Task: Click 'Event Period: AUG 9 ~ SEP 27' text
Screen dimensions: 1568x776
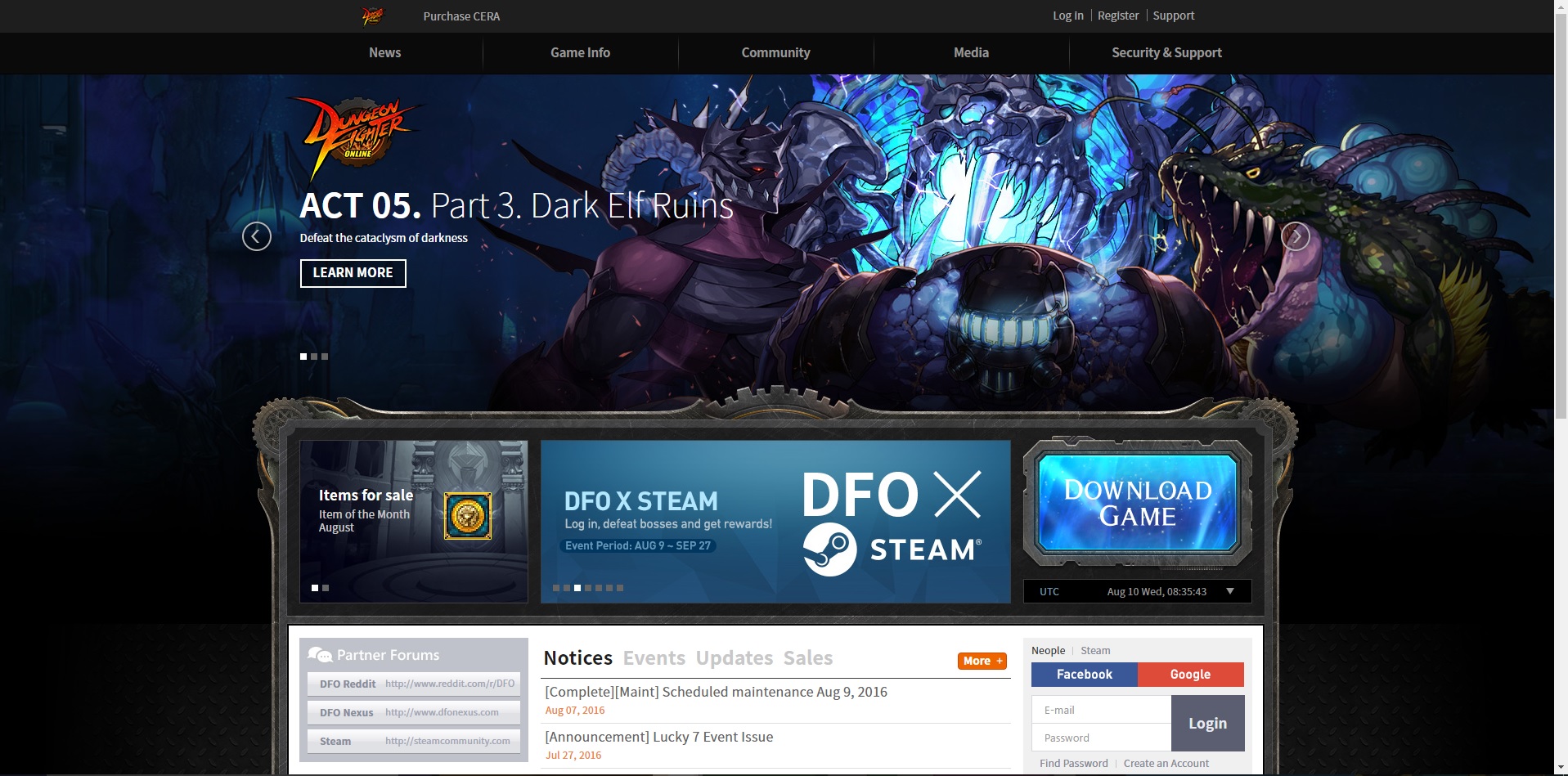Action: [638, 545]
